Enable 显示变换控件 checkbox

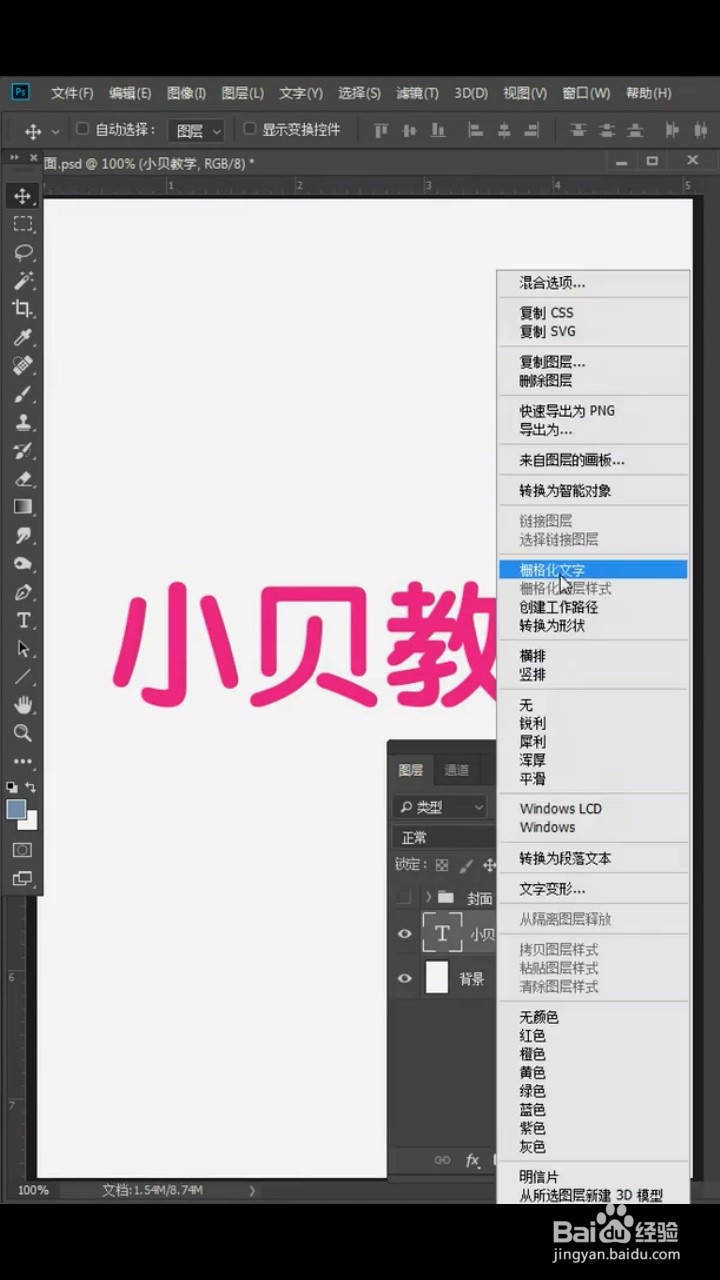250,129
